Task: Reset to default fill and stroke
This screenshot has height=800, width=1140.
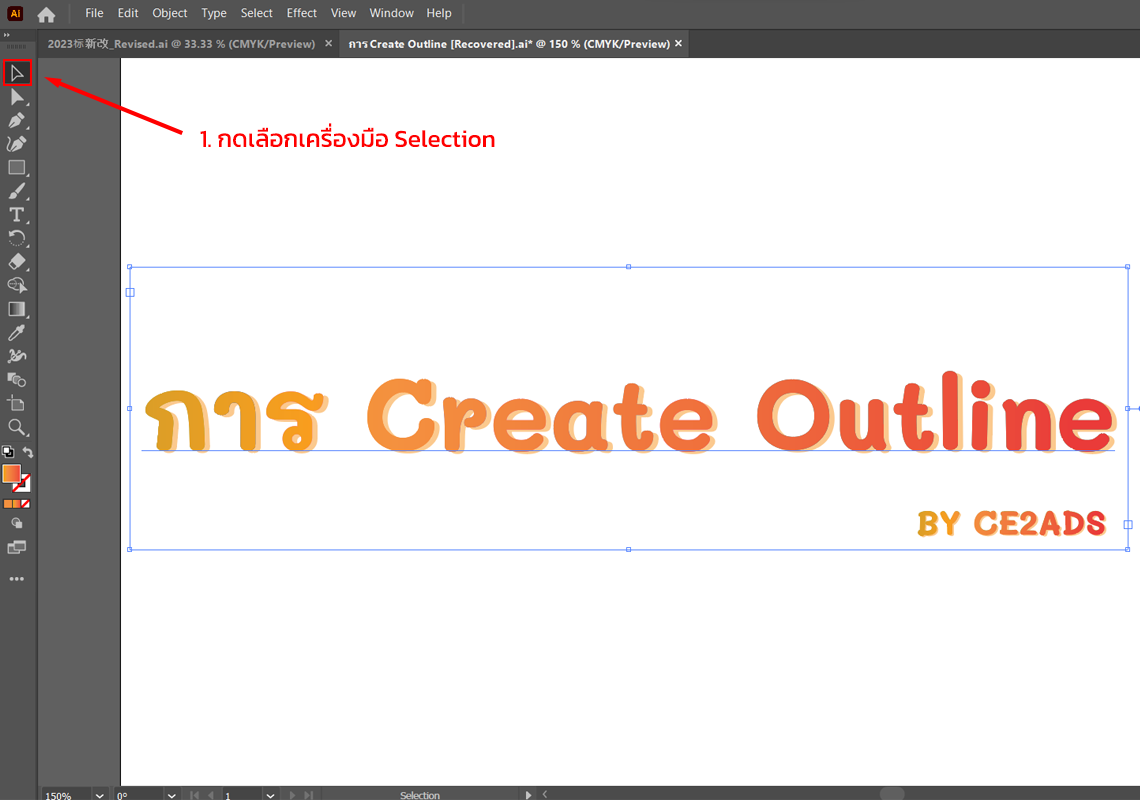Action: [7, 453]
